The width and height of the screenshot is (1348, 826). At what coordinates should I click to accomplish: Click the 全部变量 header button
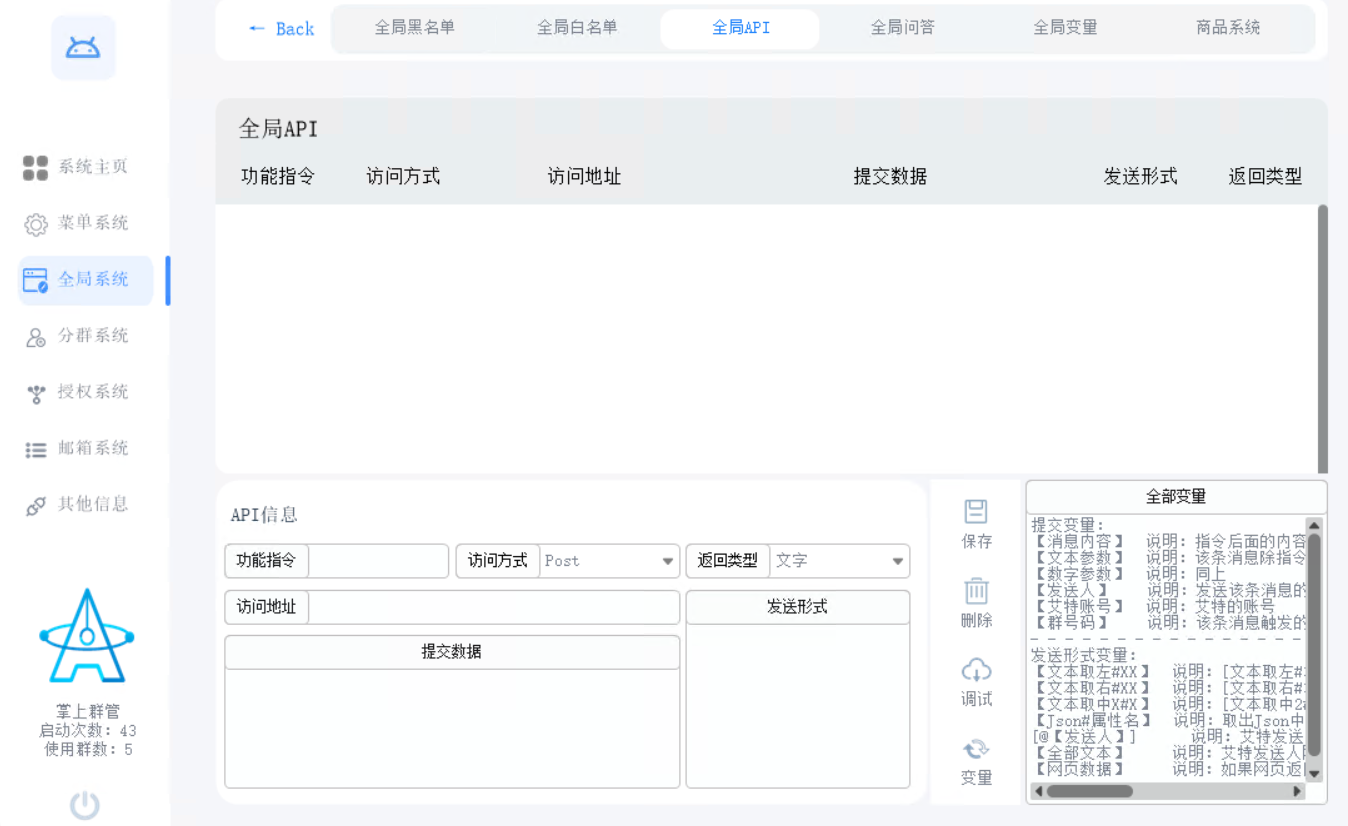tap(1176, 497)
